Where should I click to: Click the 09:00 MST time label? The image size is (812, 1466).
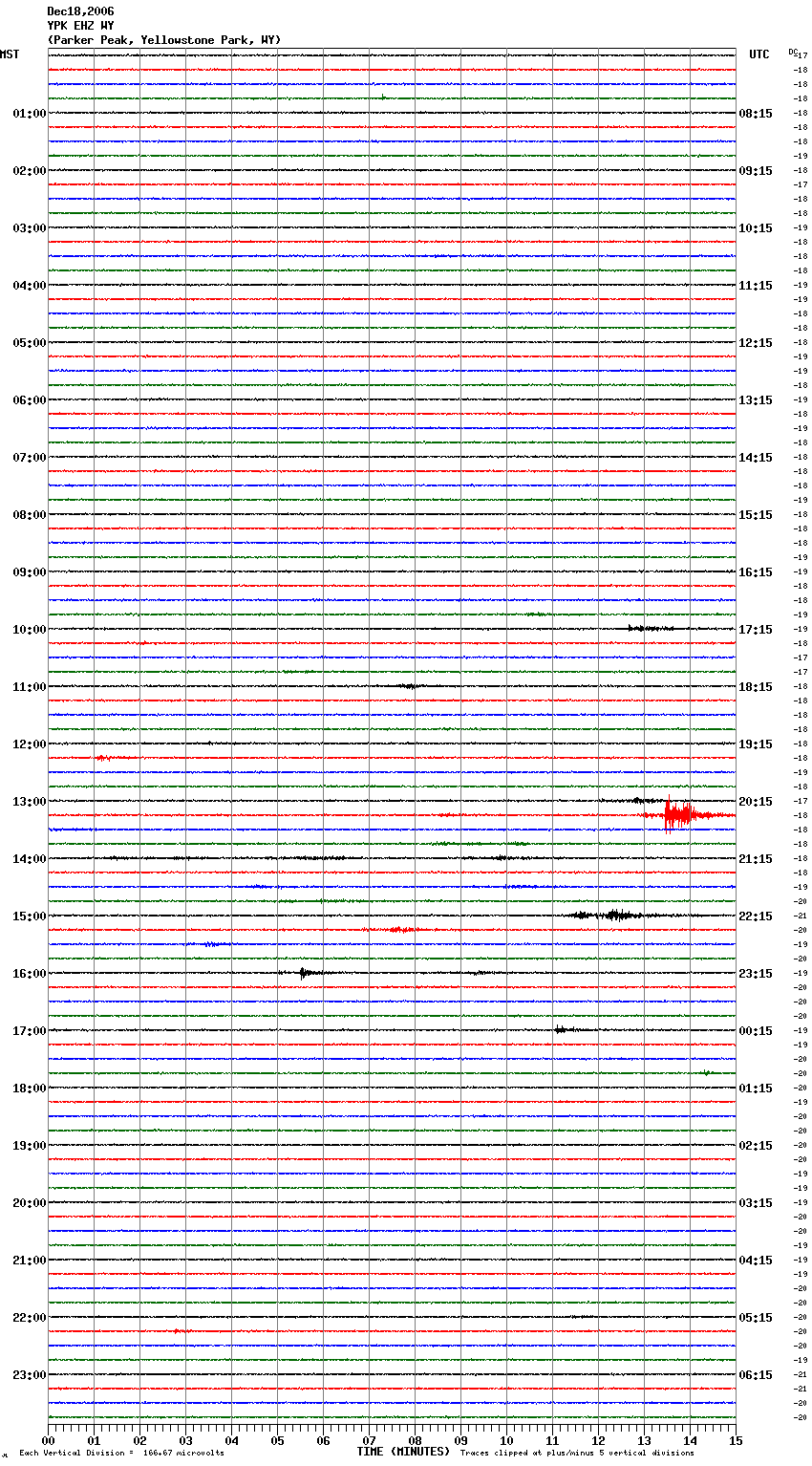[x=30, y=572]
